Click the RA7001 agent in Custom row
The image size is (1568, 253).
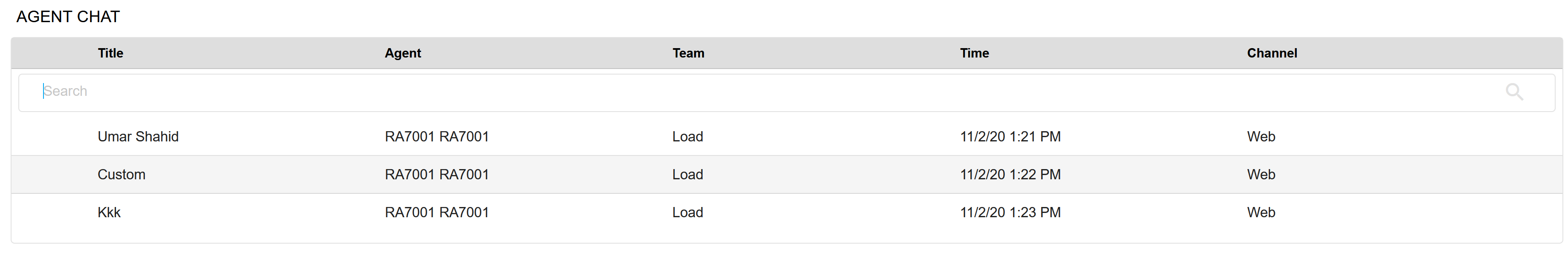(437, 175)
